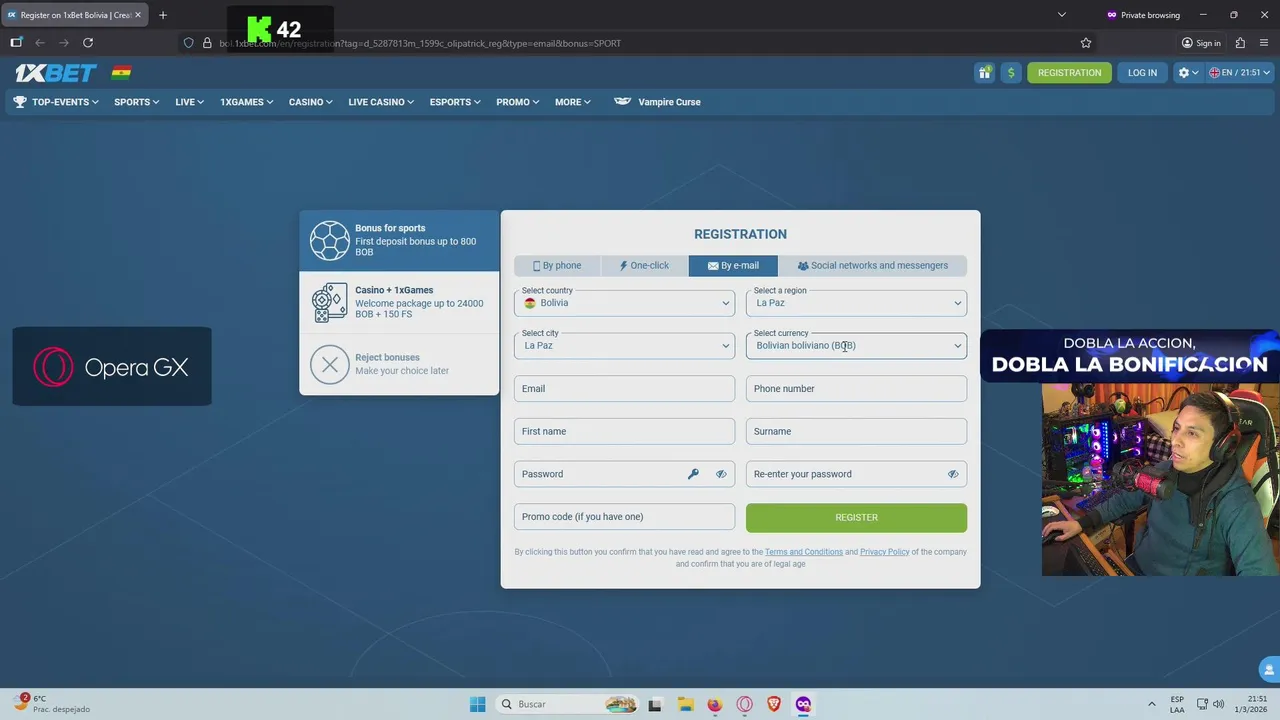Expand the Select country dropdown
The image size is (1280, 720).
(624, 302)
